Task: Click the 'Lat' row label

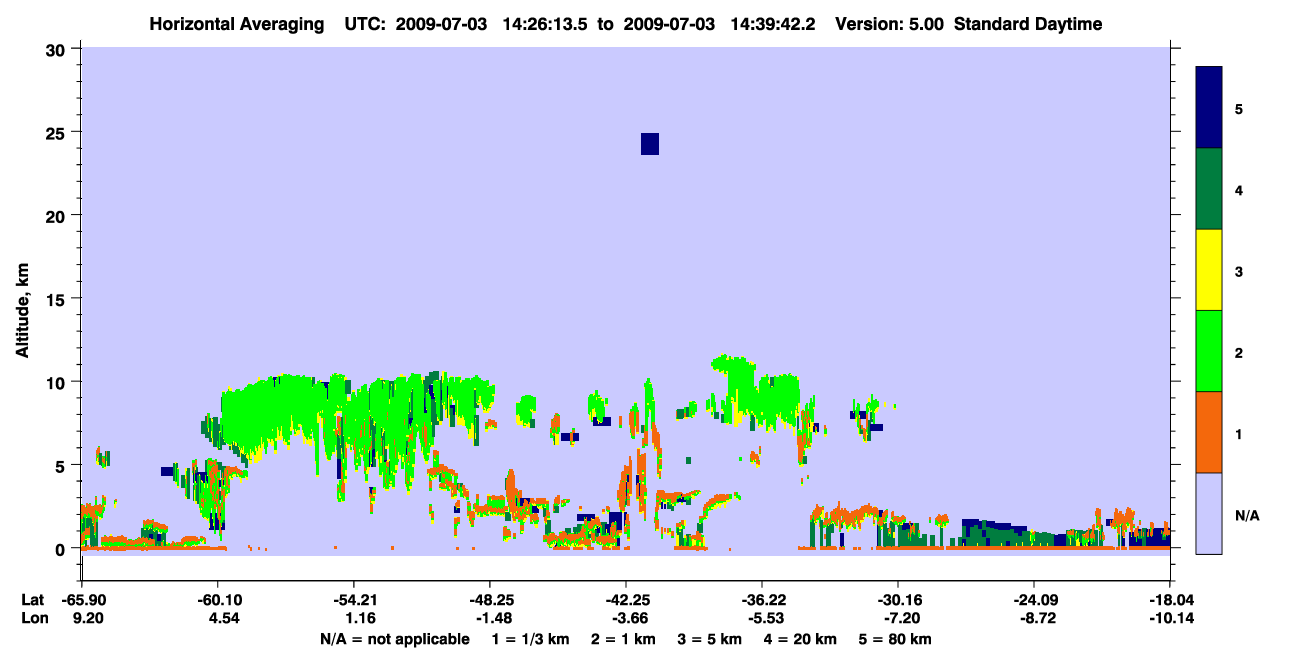Action: 32,600
